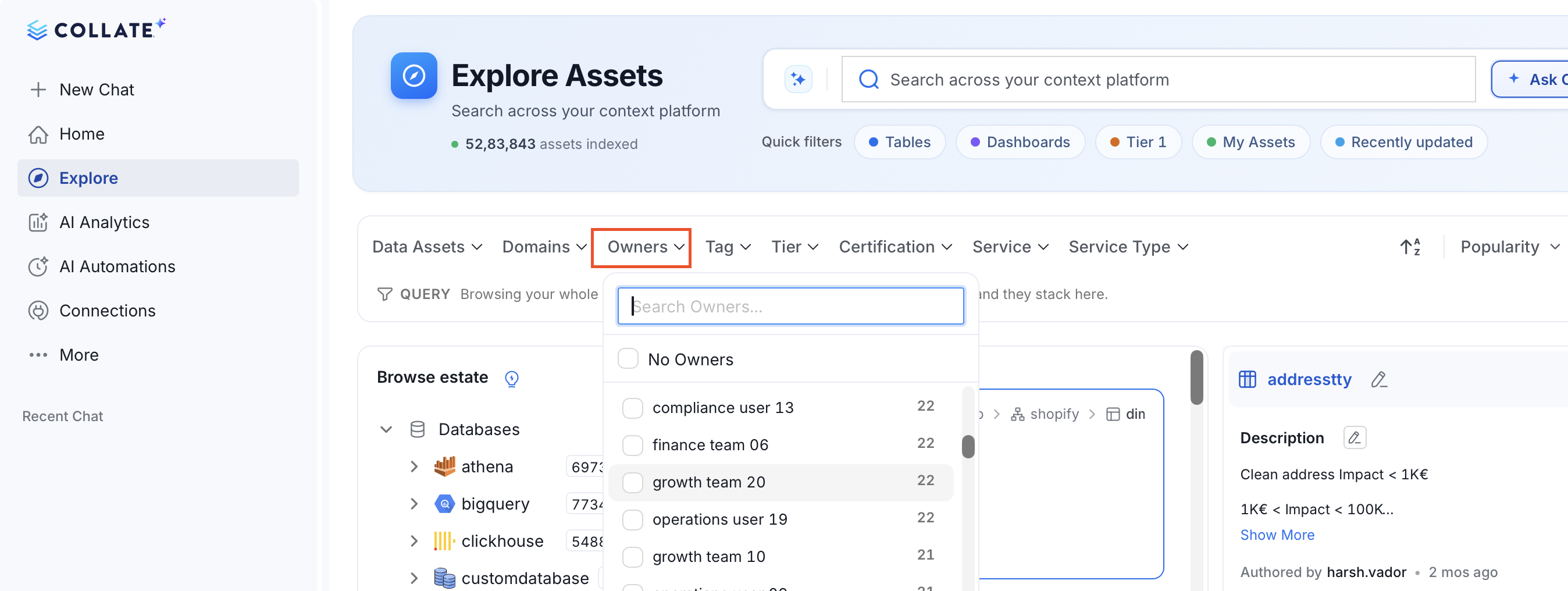Click the AI Automations clock icon
Image resolution: width=1568 pixels, height=591 pixels.
click(38, 266)
